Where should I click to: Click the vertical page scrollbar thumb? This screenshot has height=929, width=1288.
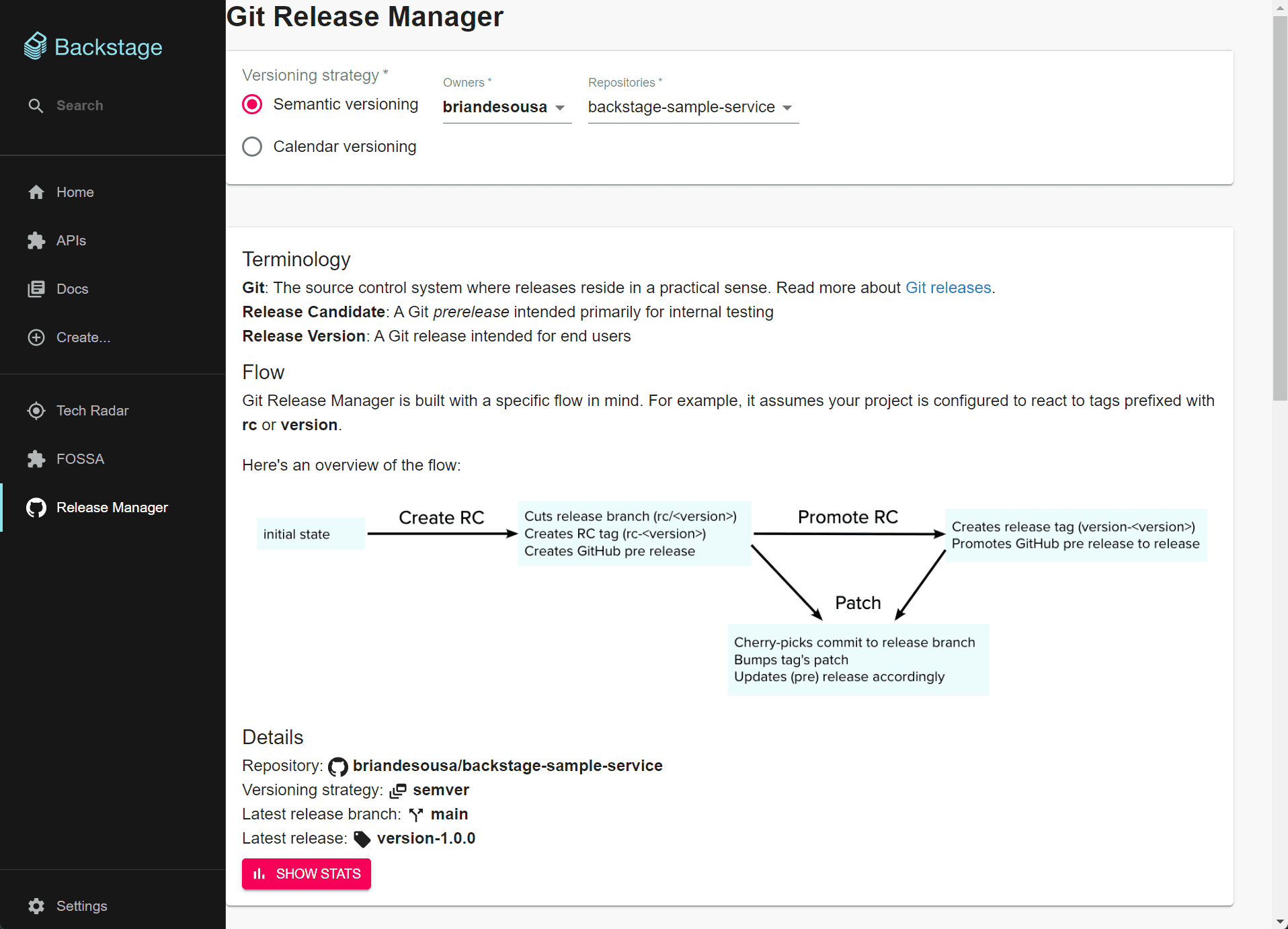[x=1280, y=208]
